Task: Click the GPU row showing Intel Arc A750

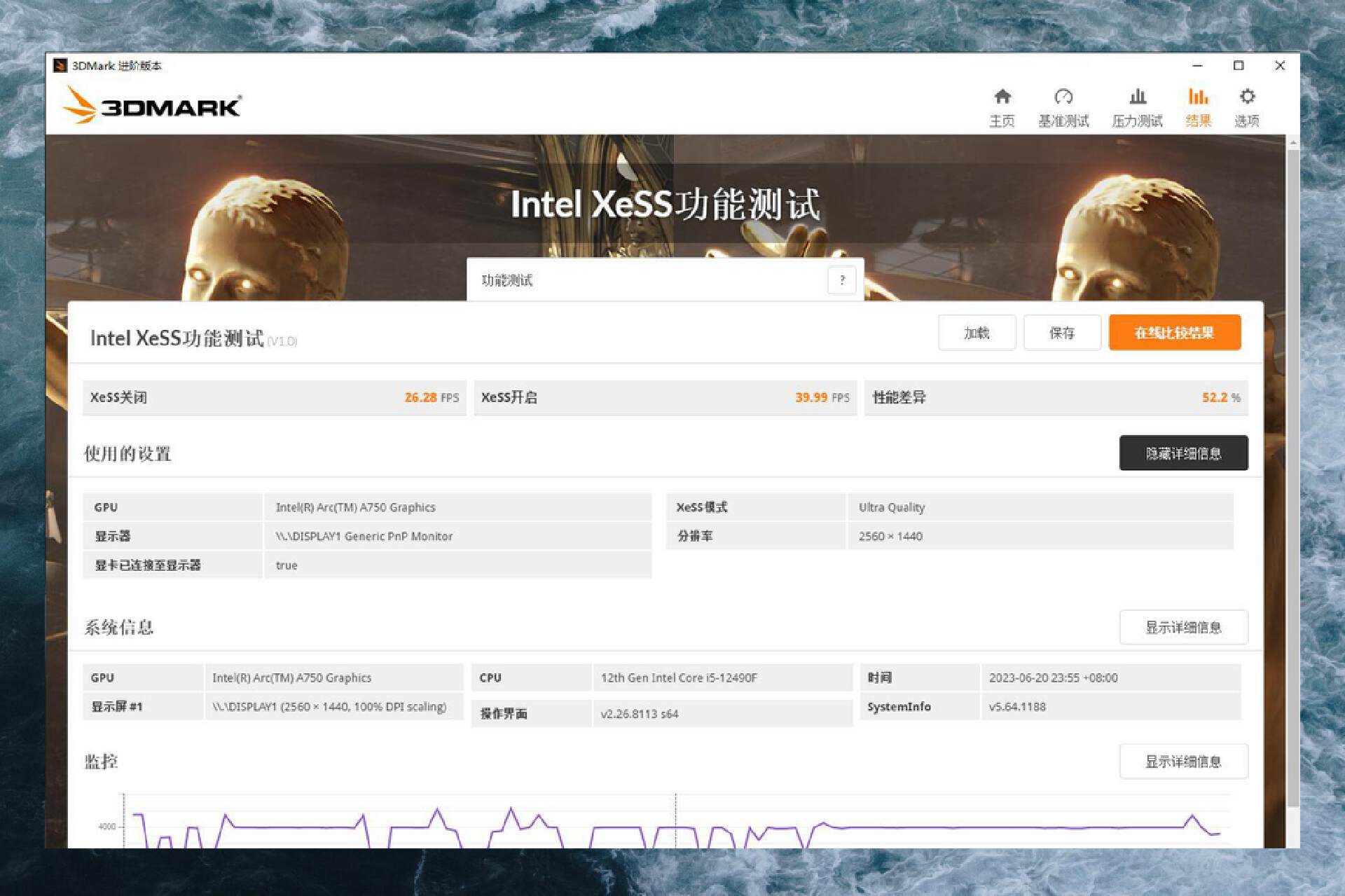Action: [x=371, y=506]
